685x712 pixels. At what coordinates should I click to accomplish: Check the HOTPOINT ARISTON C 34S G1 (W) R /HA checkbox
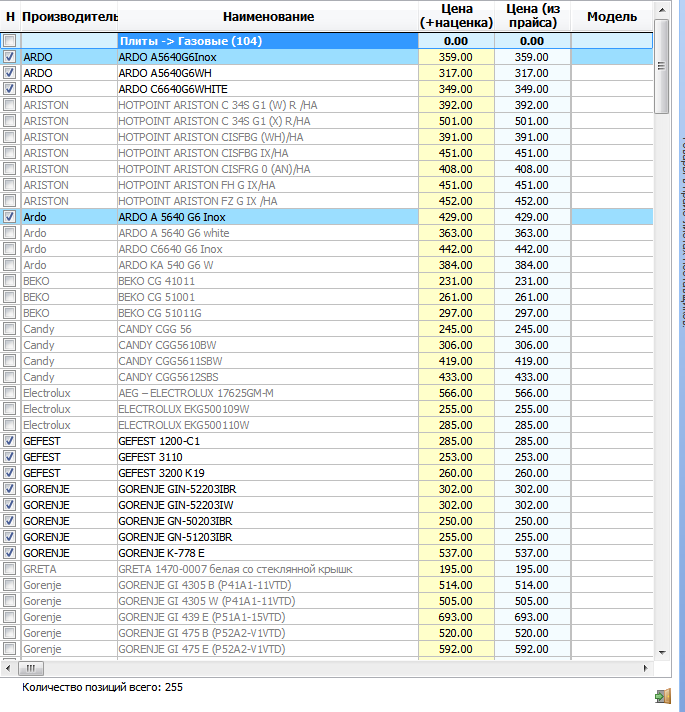click(10, 105)
